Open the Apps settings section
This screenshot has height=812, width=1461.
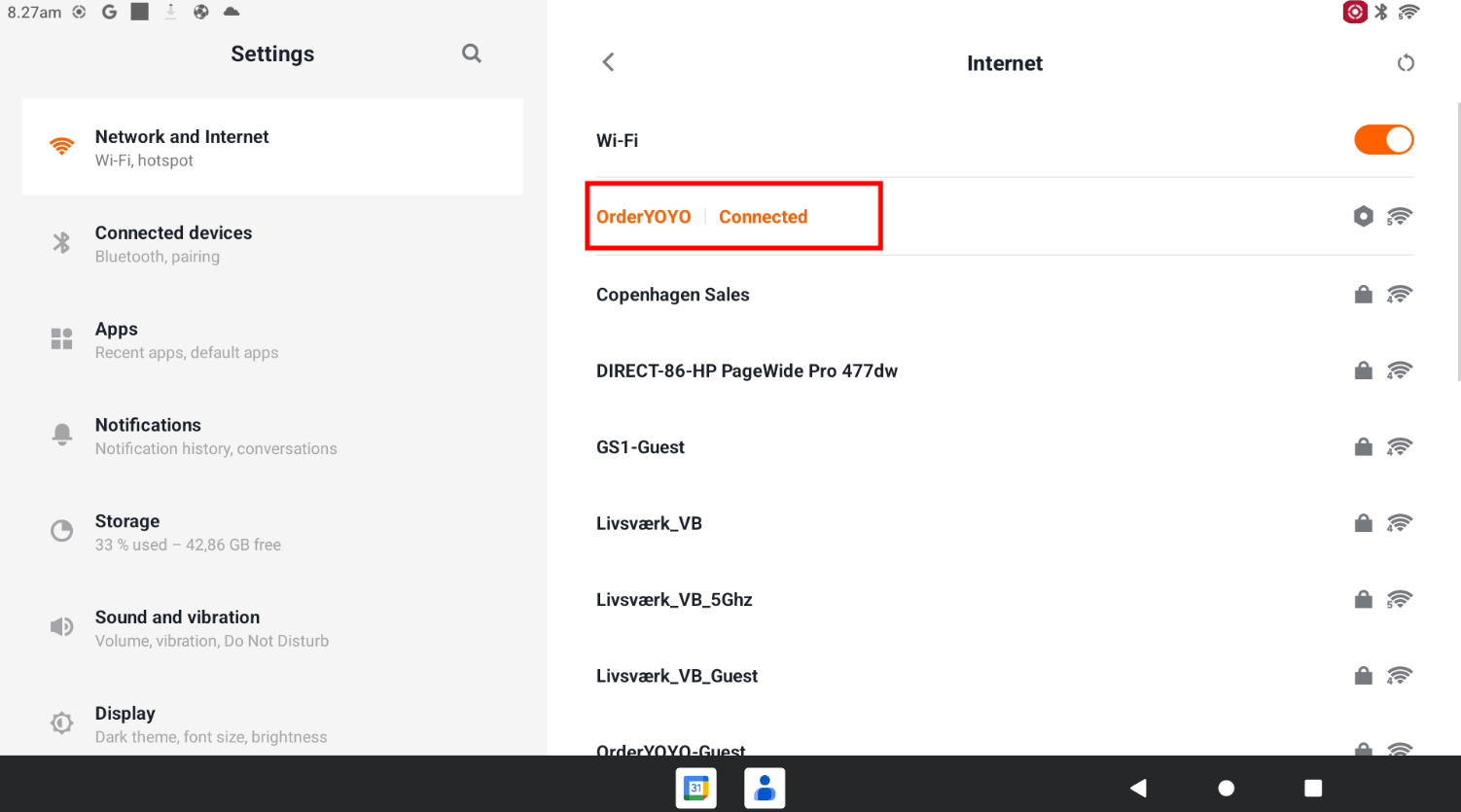click(x=272, y=340)
